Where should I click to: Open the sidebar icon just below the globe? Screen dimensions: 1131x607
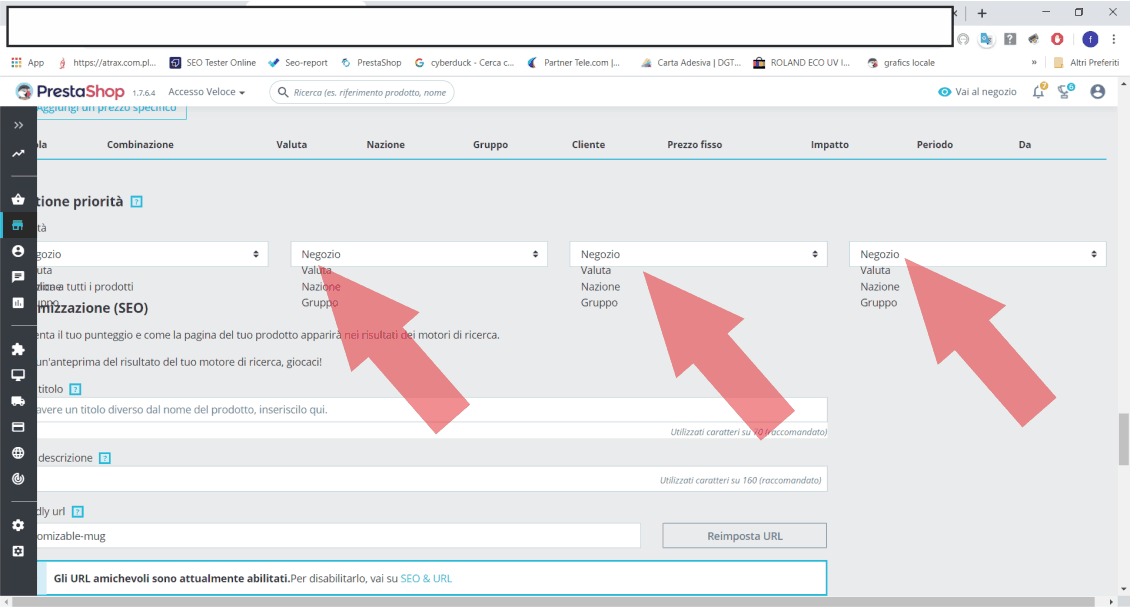point(18,479)
